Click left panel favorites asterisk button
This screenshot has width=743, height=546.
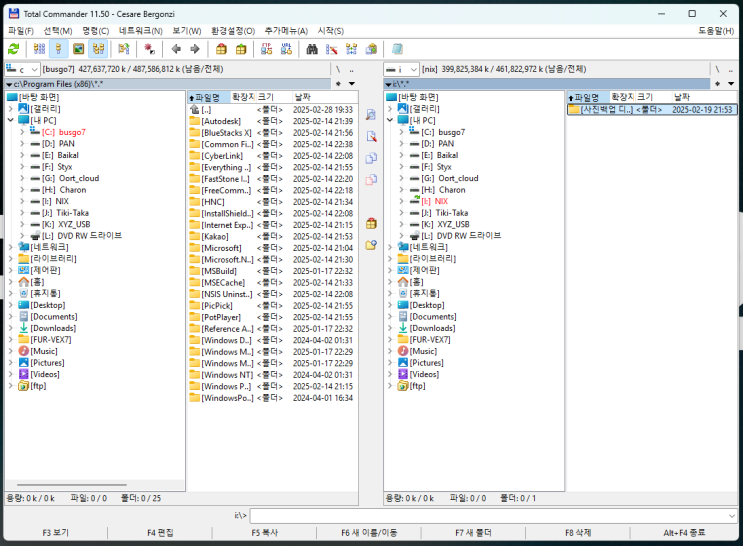point(338,84)
